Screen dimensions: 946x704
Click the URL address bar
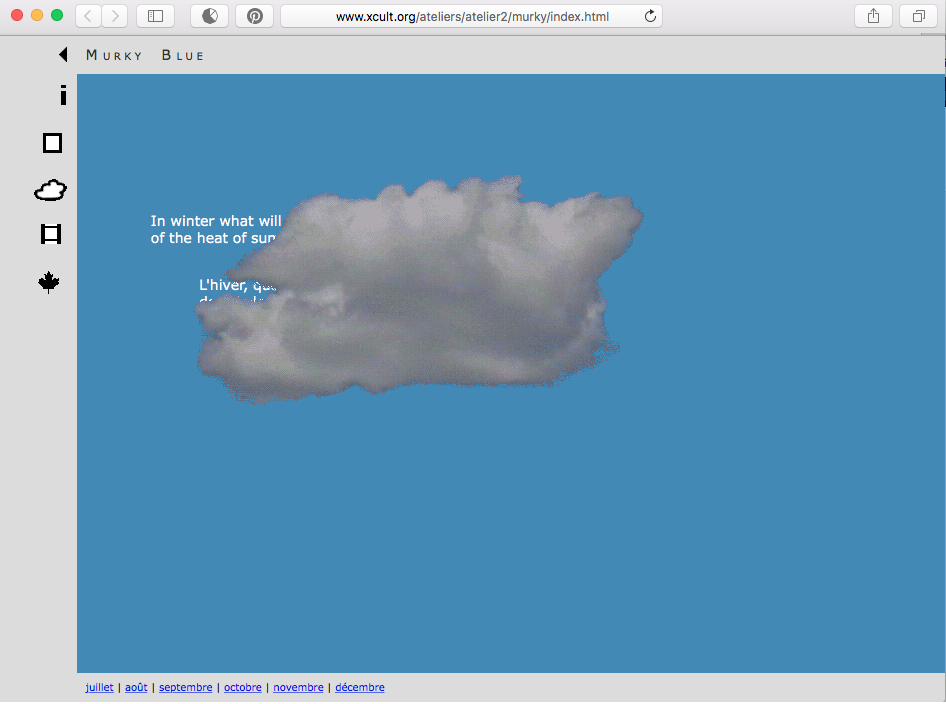(470, 16)
